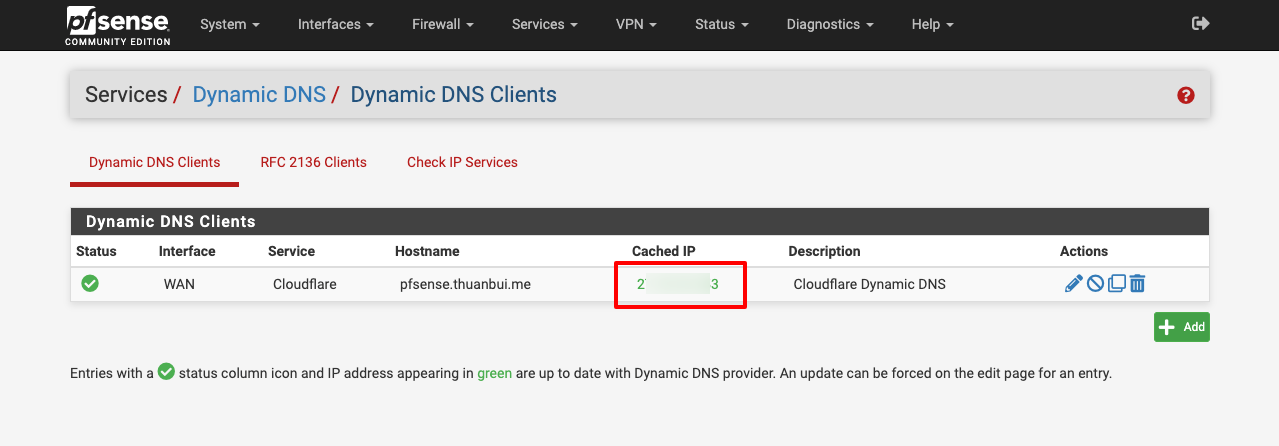Disable the Cloudflare DDNS client entry
Viewport: 1279px width, 446px height.
[1095, 284]
